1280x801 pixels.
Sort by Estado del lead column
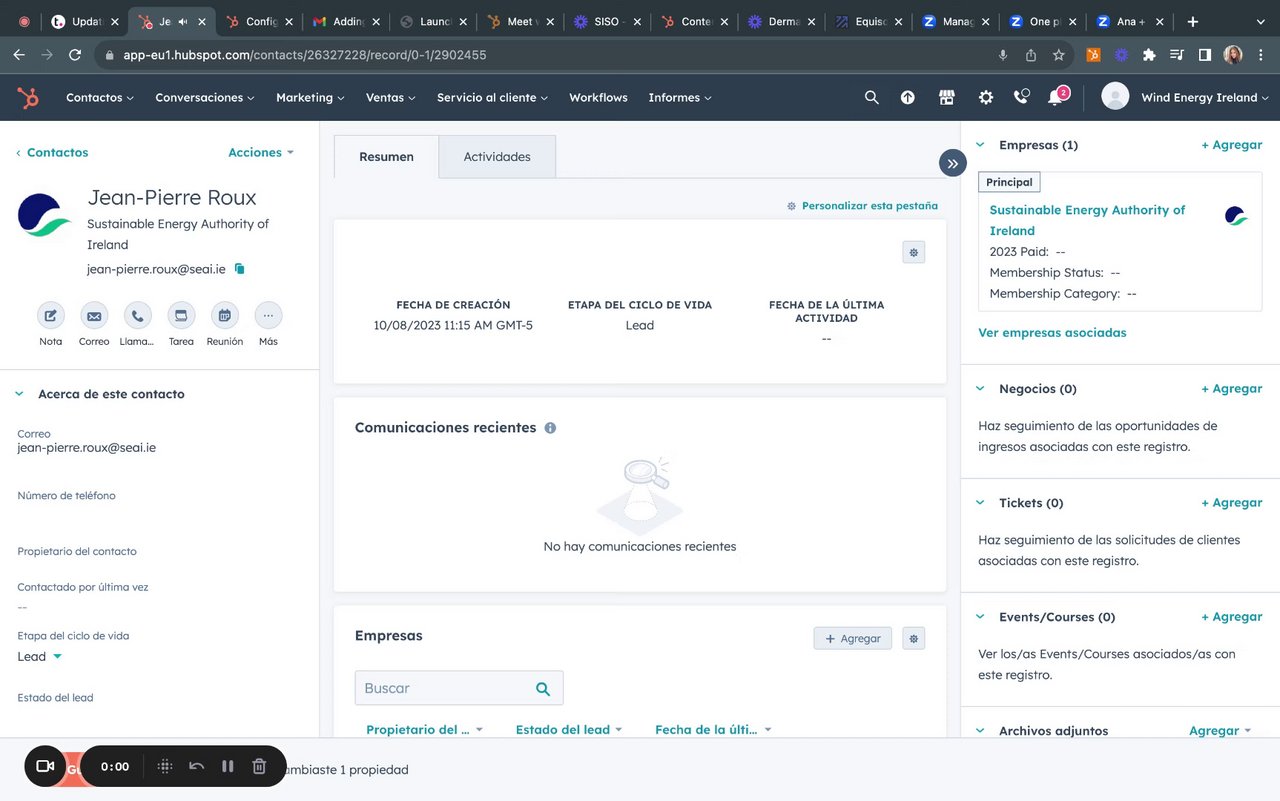click(x=569, y=730)
